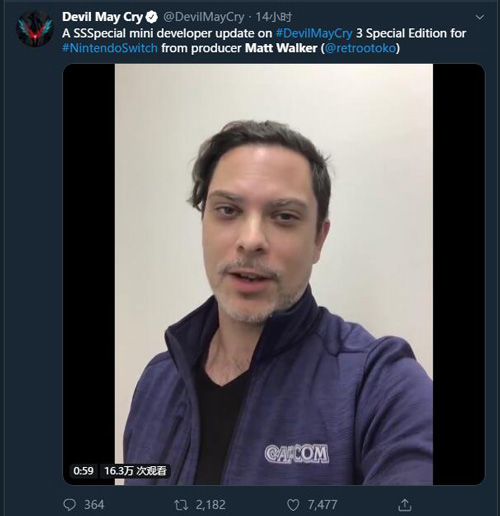Open the share upload icon

click(405, 505)
